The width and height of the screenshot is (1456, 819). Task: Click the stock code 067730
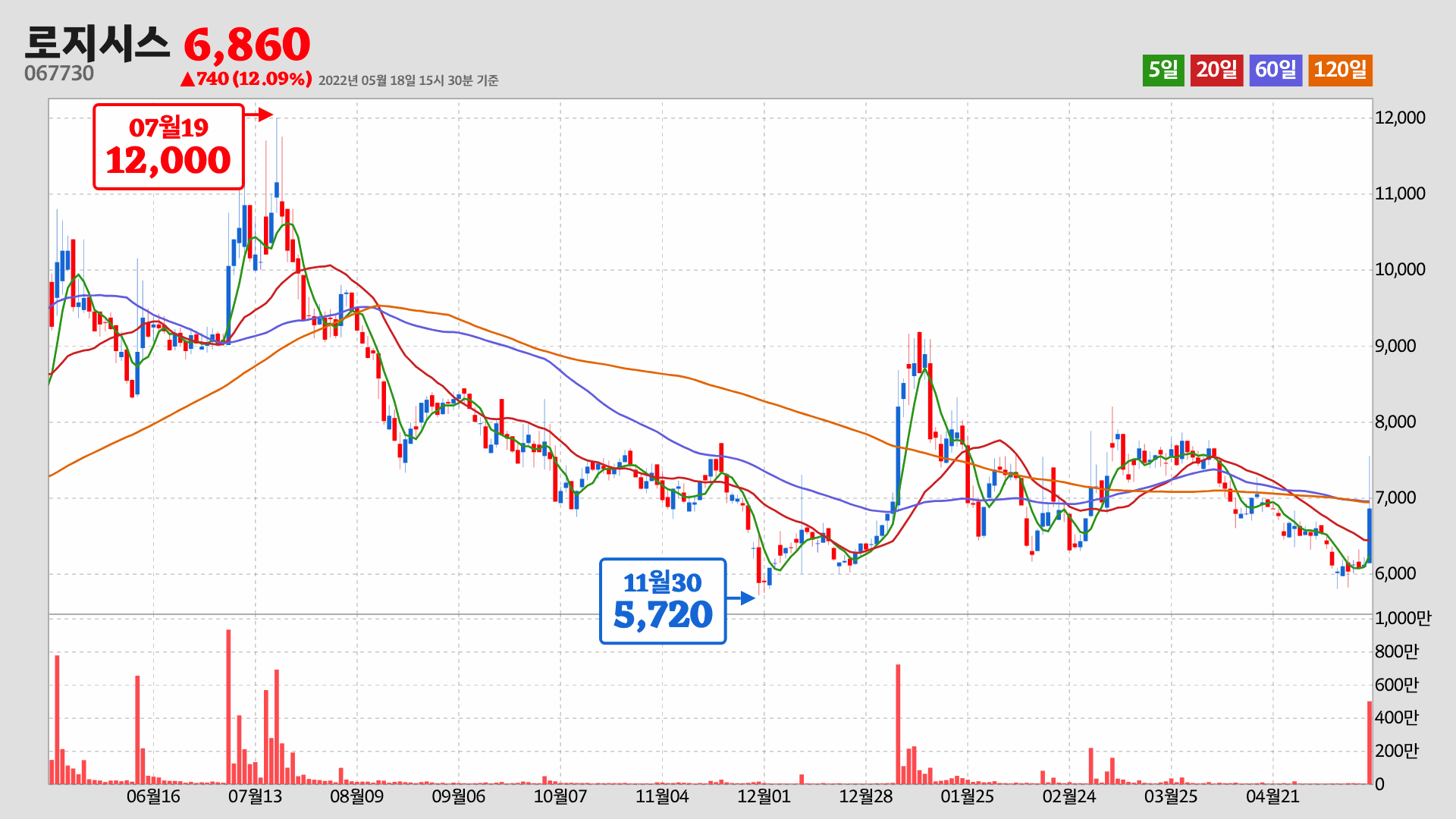click(x=59, y=74)
